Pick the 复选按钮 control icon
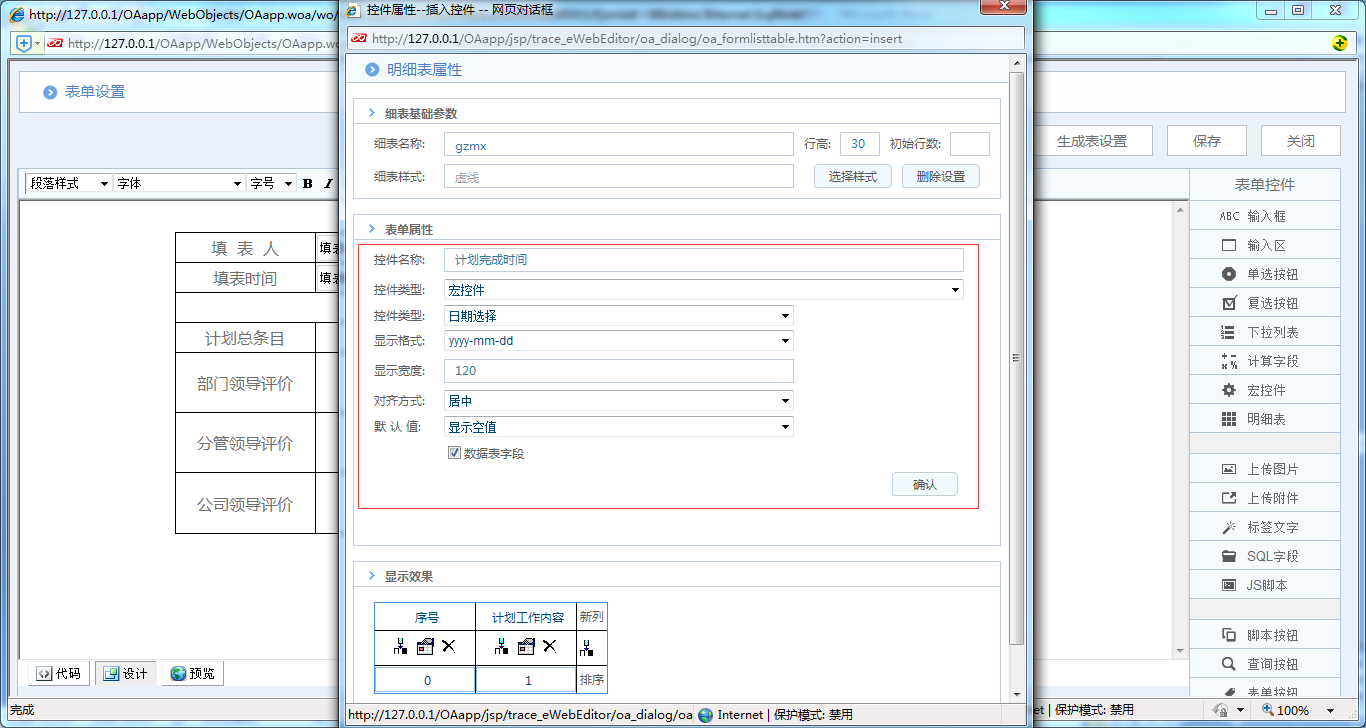This screenshot has width=1366, height=728. (x=1264, y=302)
